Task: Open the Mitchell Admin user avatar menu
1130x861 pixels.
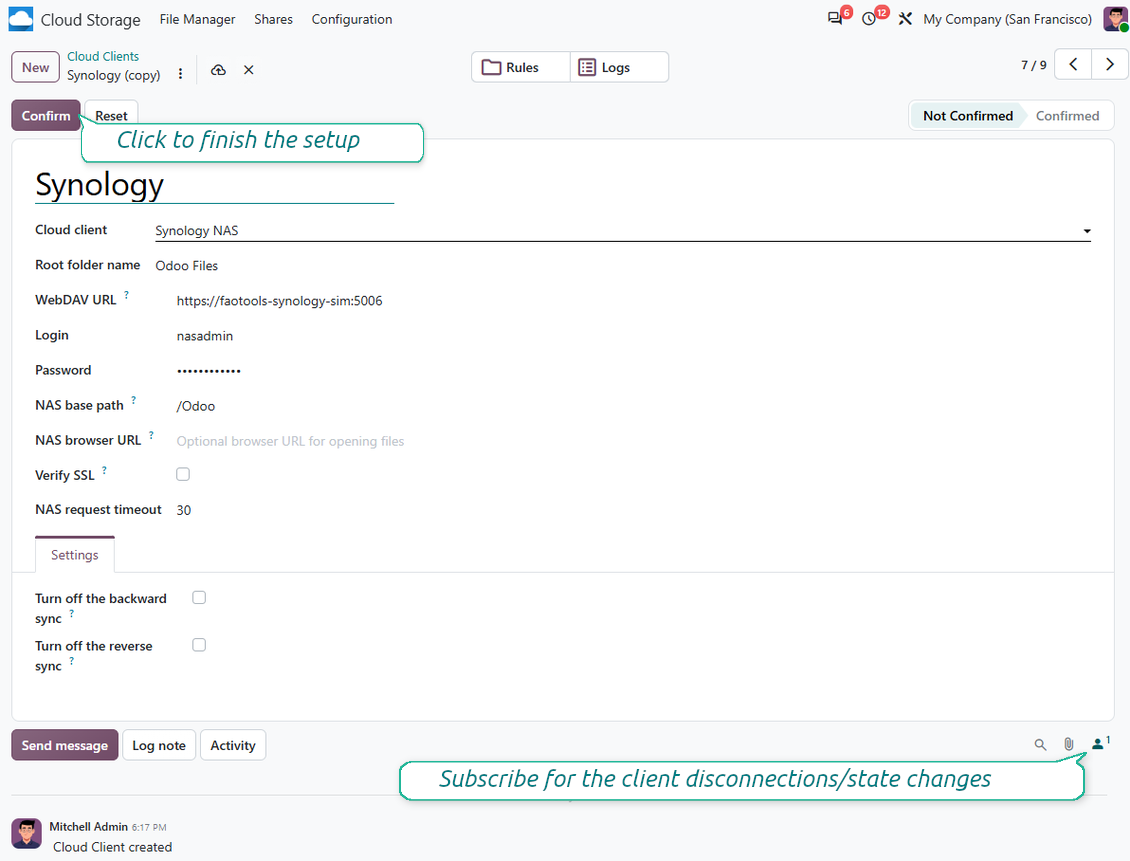Action: coord(1115,19)
